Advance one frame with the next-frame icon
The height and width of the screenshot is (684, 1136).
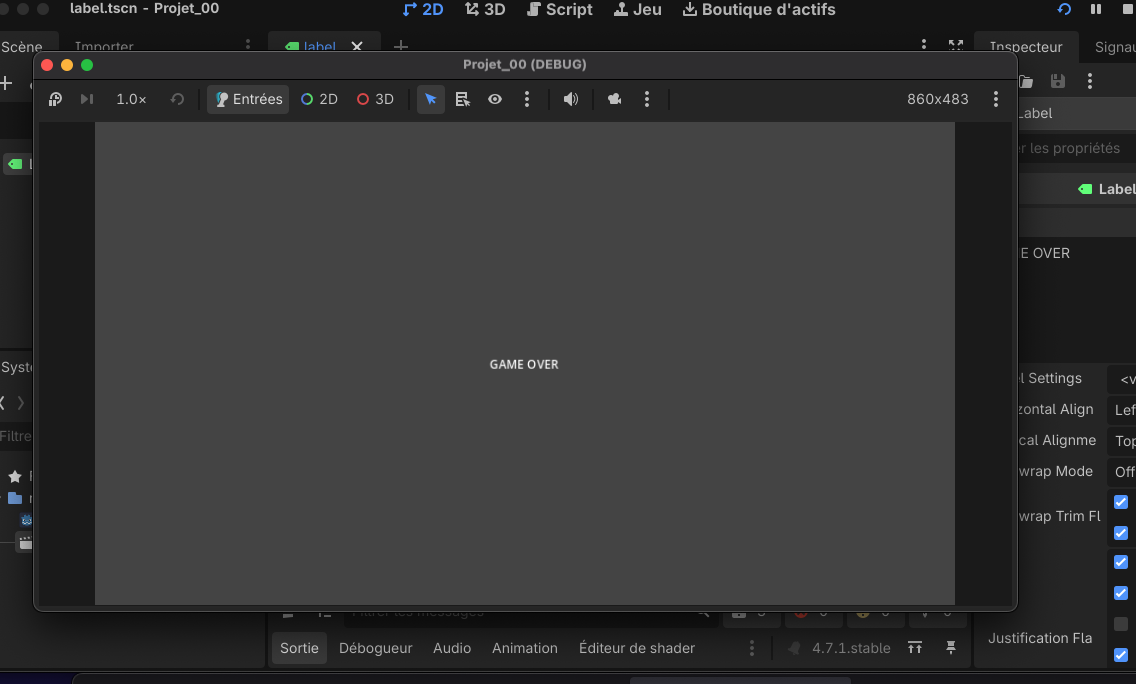click(87, 99)
